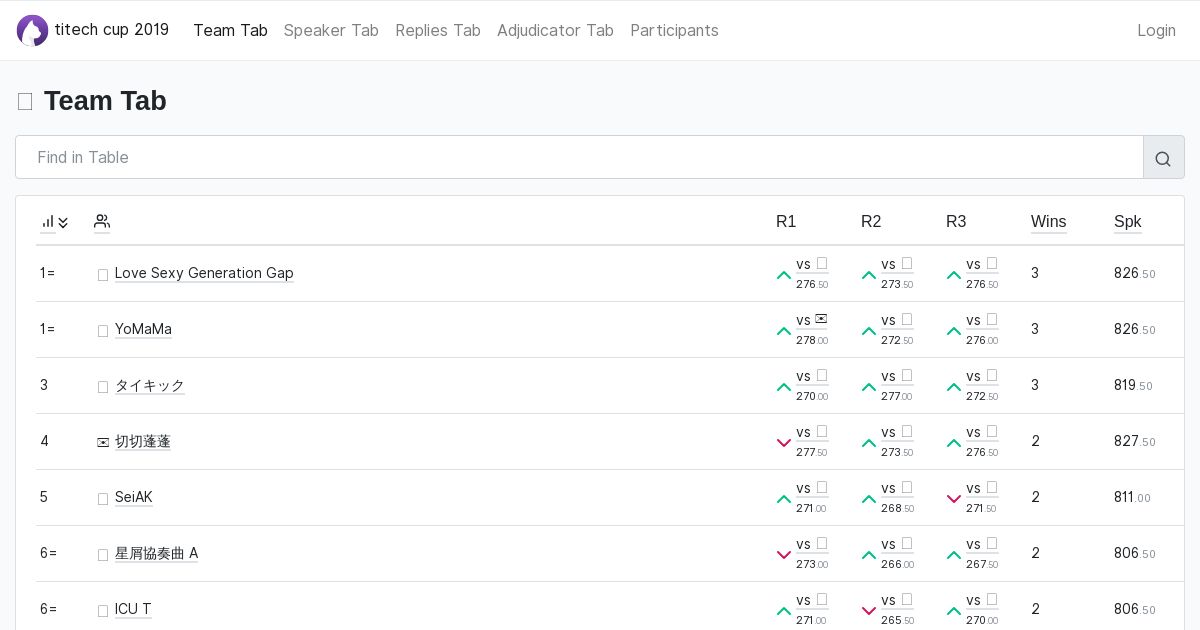Sort the table by Spk column
Viewport: 1200px width, 630px height.
point(1127,222)
